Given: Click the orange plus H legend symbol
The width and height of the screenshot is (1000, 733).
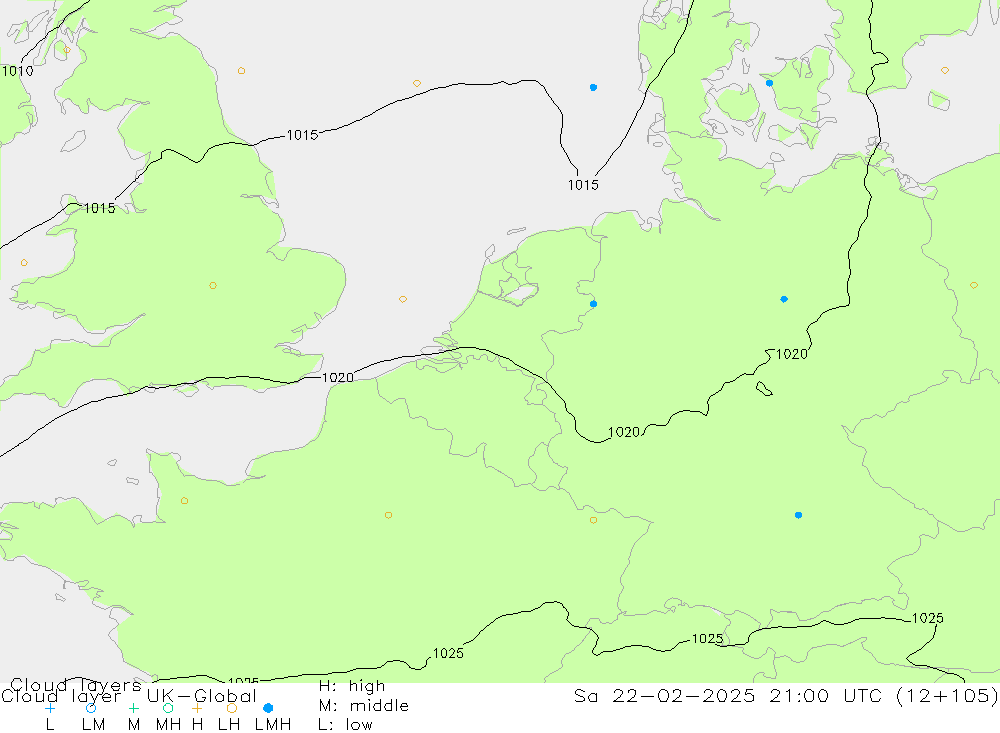Looking at the screenshot, I should [197, 708].
